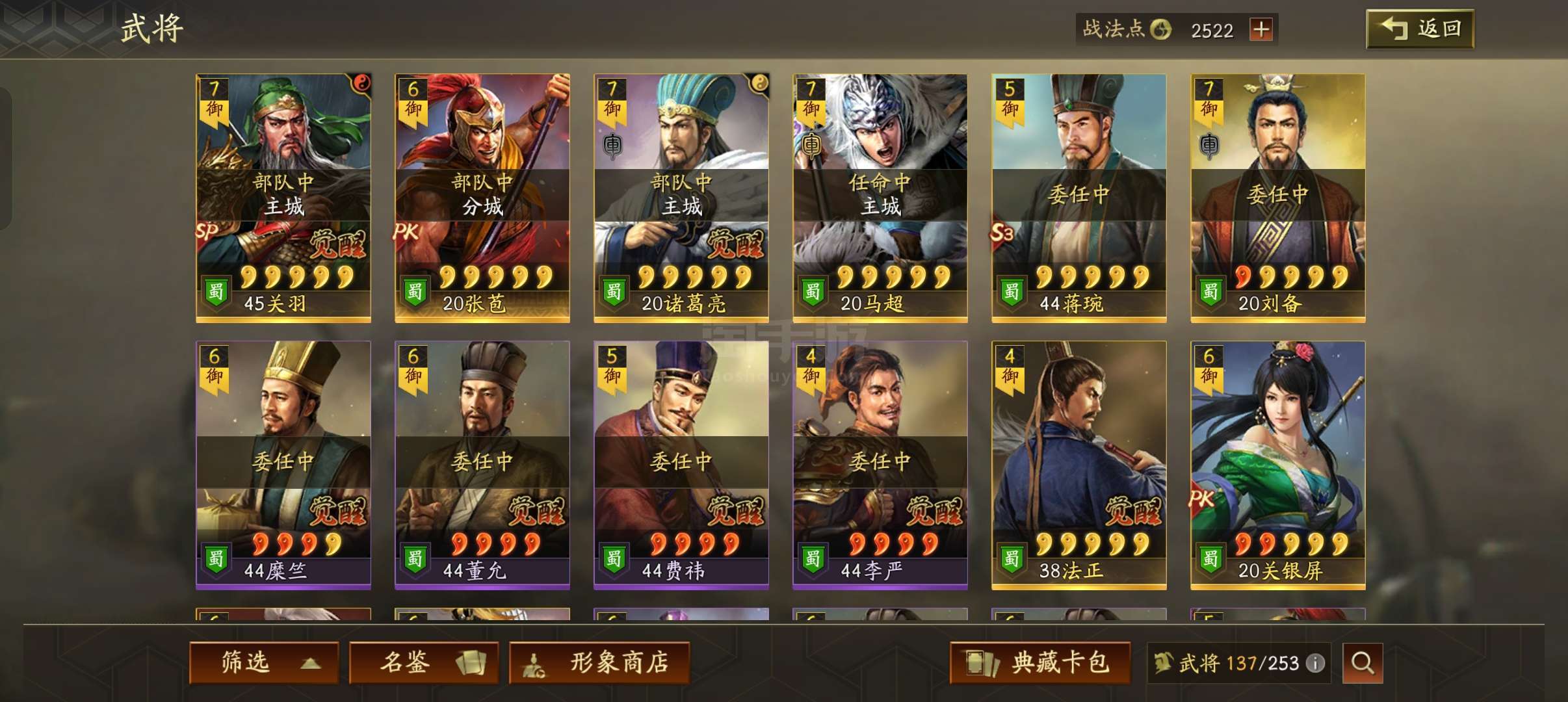Screen dimensions: 1568x702
Task: Open the 糜竺 general card
Action: pyautogui.click(x=283, y=465)
